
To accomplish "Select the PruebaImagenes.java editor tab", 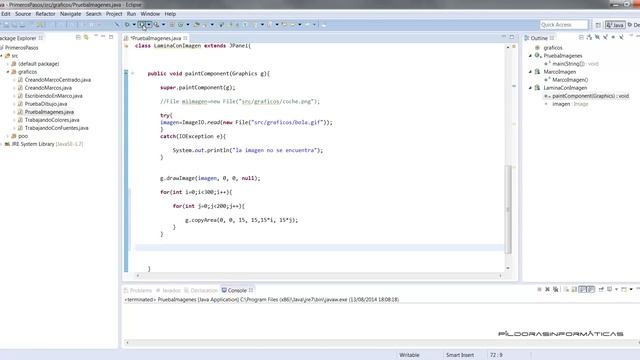I will pos(156,38).
